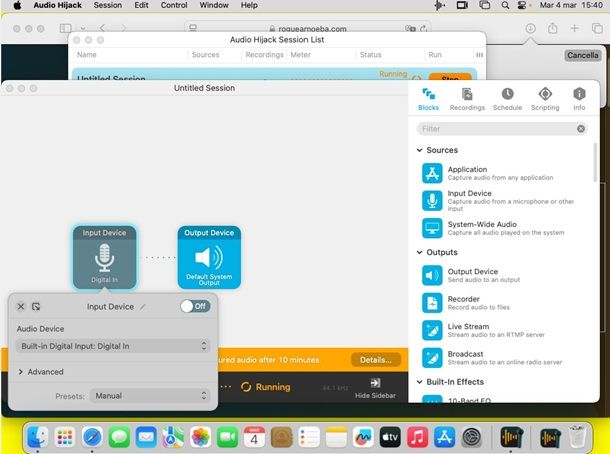The width and height of the screenshot is (610, 454).
Task: Edit the Input Device block name pencil
Action: (143, 307)
